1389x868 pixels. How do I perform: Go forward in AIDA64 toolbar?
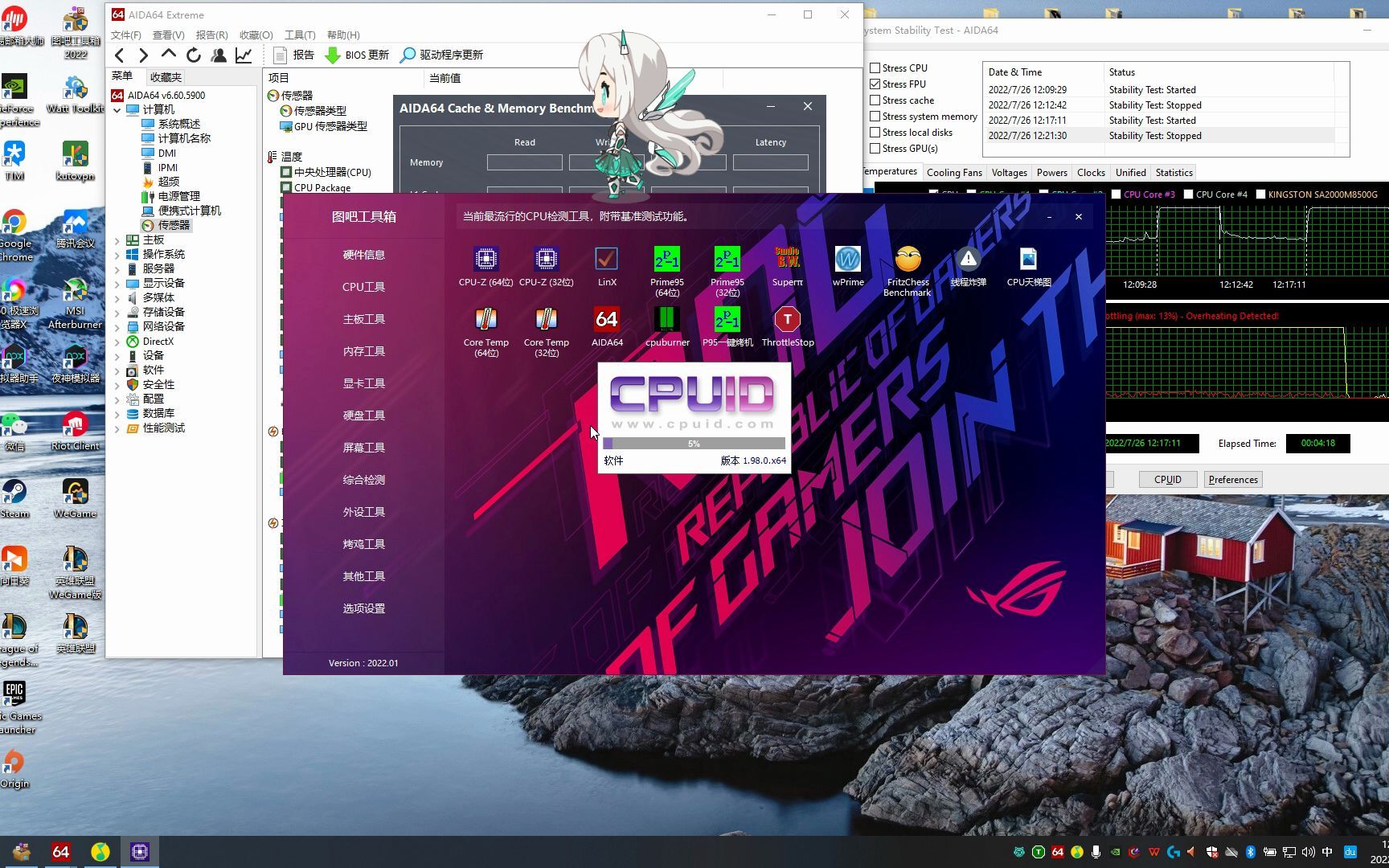[x=143, y=55]
